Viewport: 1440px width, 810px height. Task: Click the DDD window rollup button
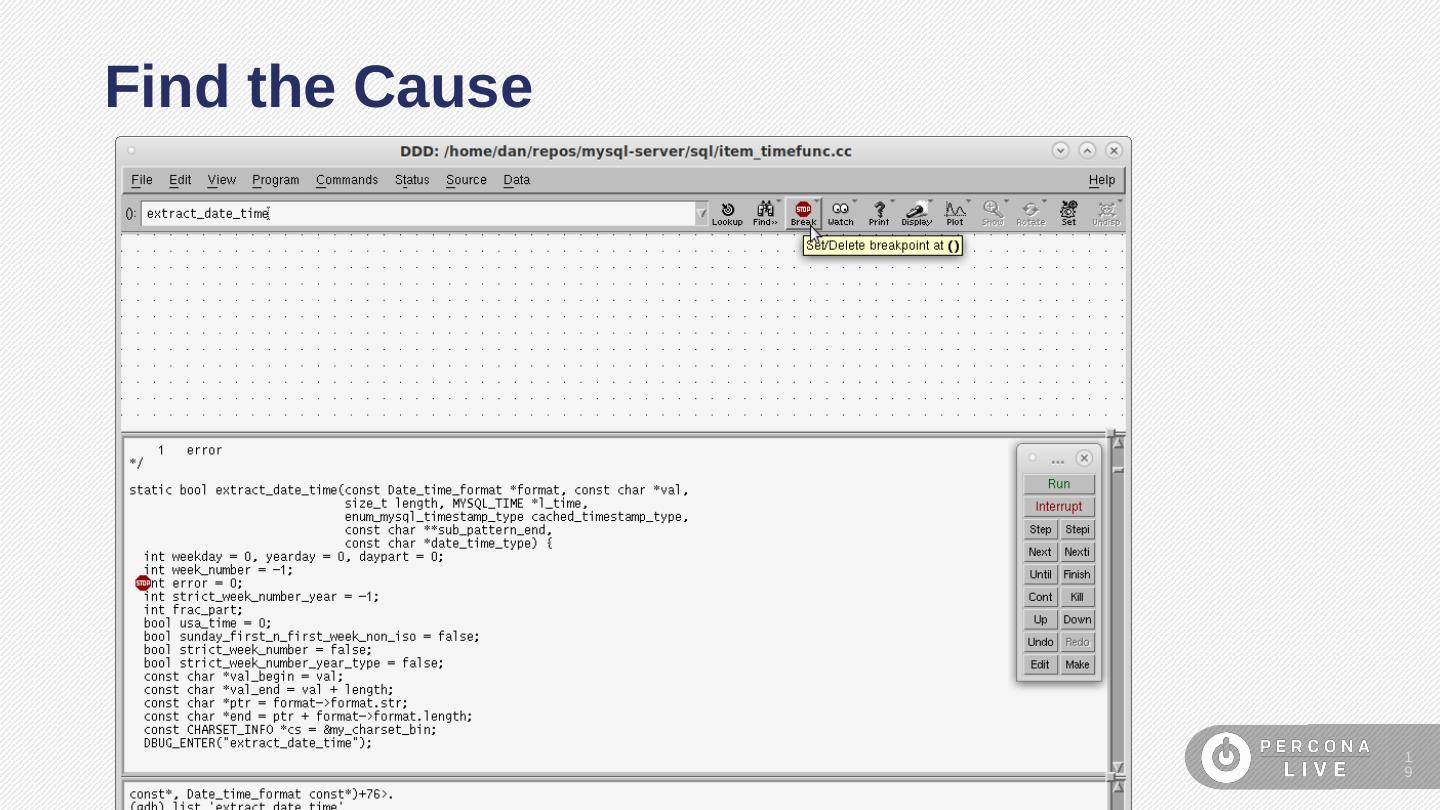(x=1061, y=150)
